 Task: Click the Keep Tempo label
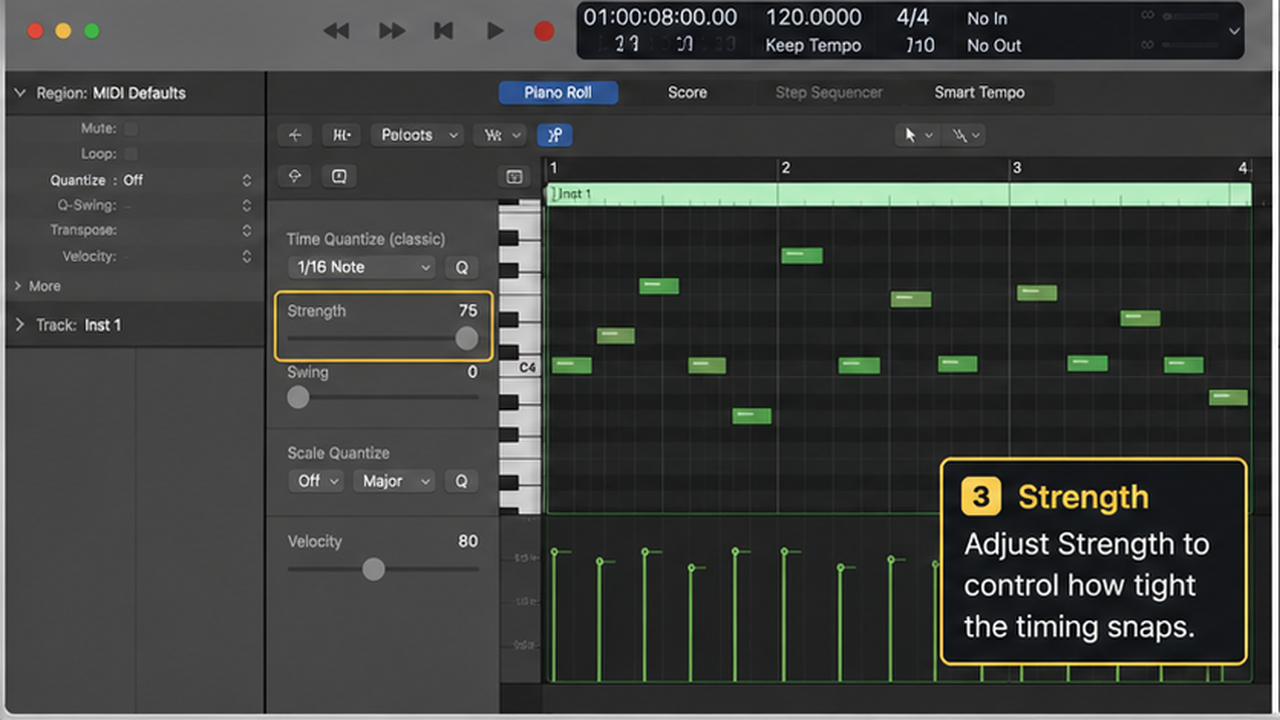click(813, 45)
